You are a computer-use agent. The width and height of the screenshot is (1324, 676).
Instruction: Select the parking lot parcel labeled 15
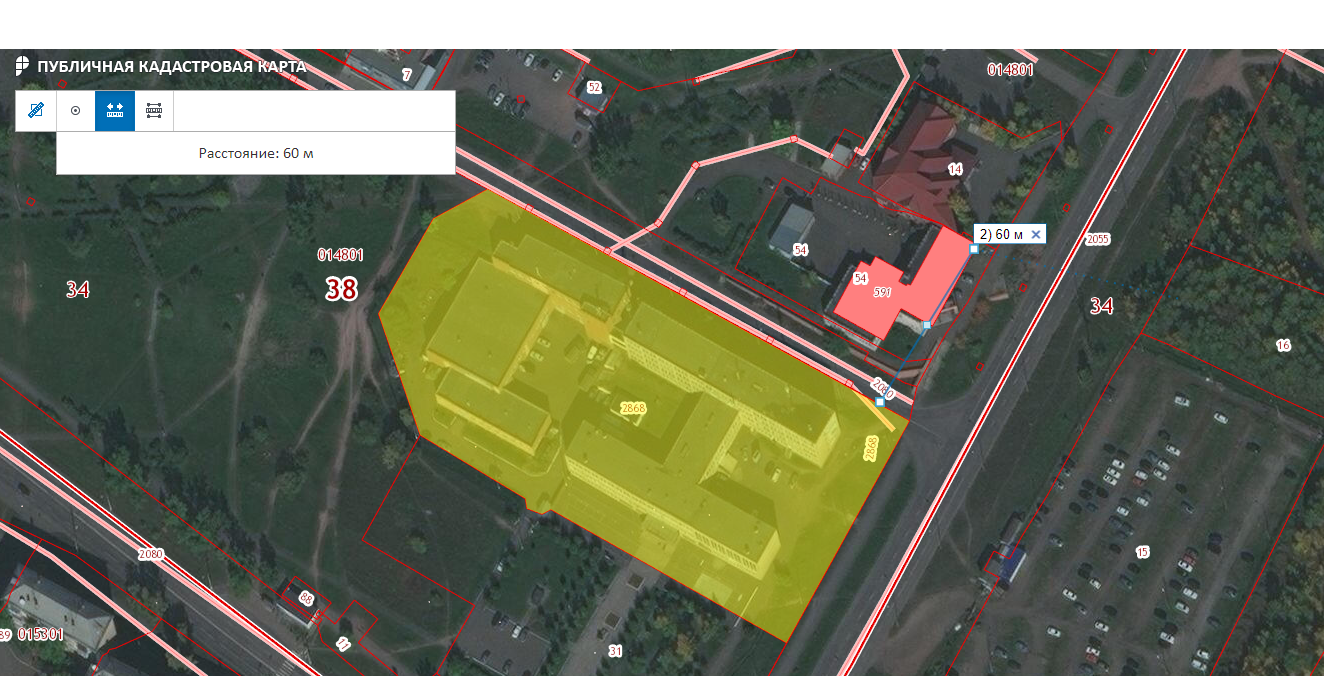click(x=1143, y=552)
